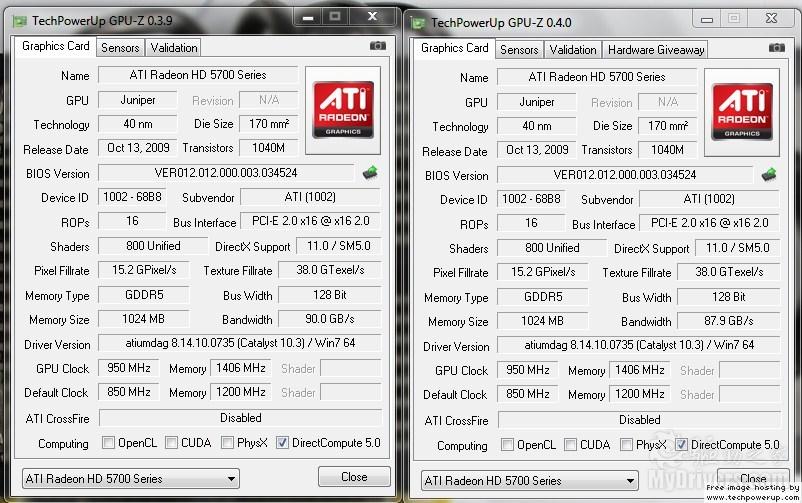
Task: Click the BIOS save chip icon in GPU-Z 0.4.0
Action: coord(769,175)
